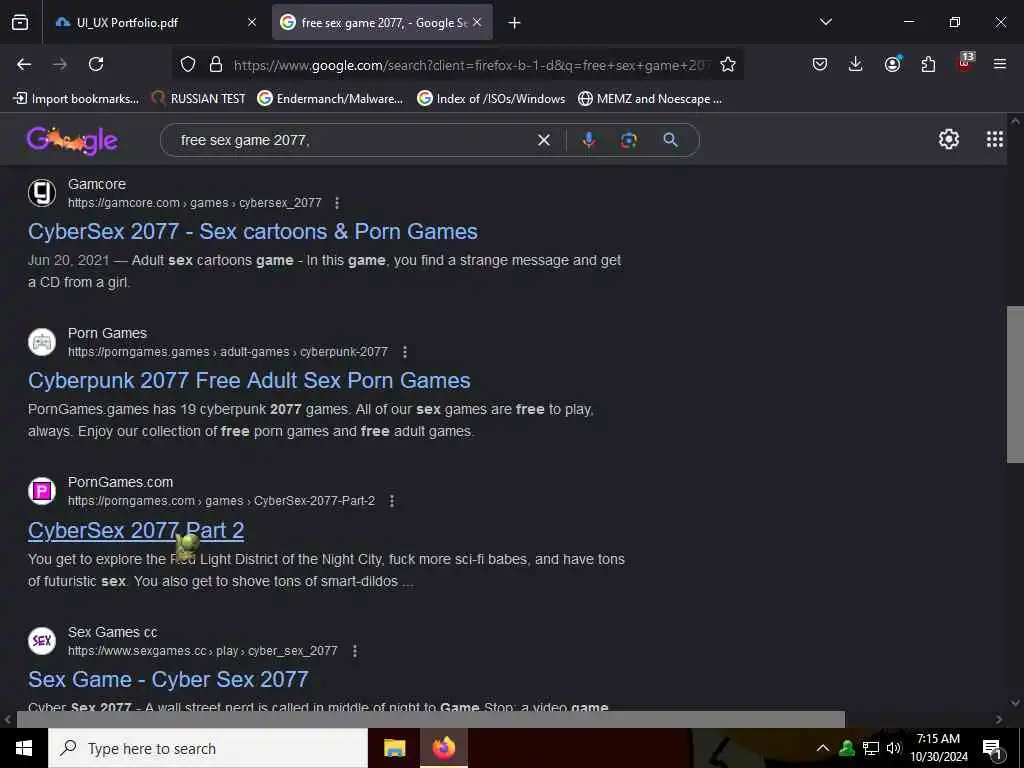Submit search with magnifier icon
This screenshot has width=1024, height=768.
(x=671, y=140)
